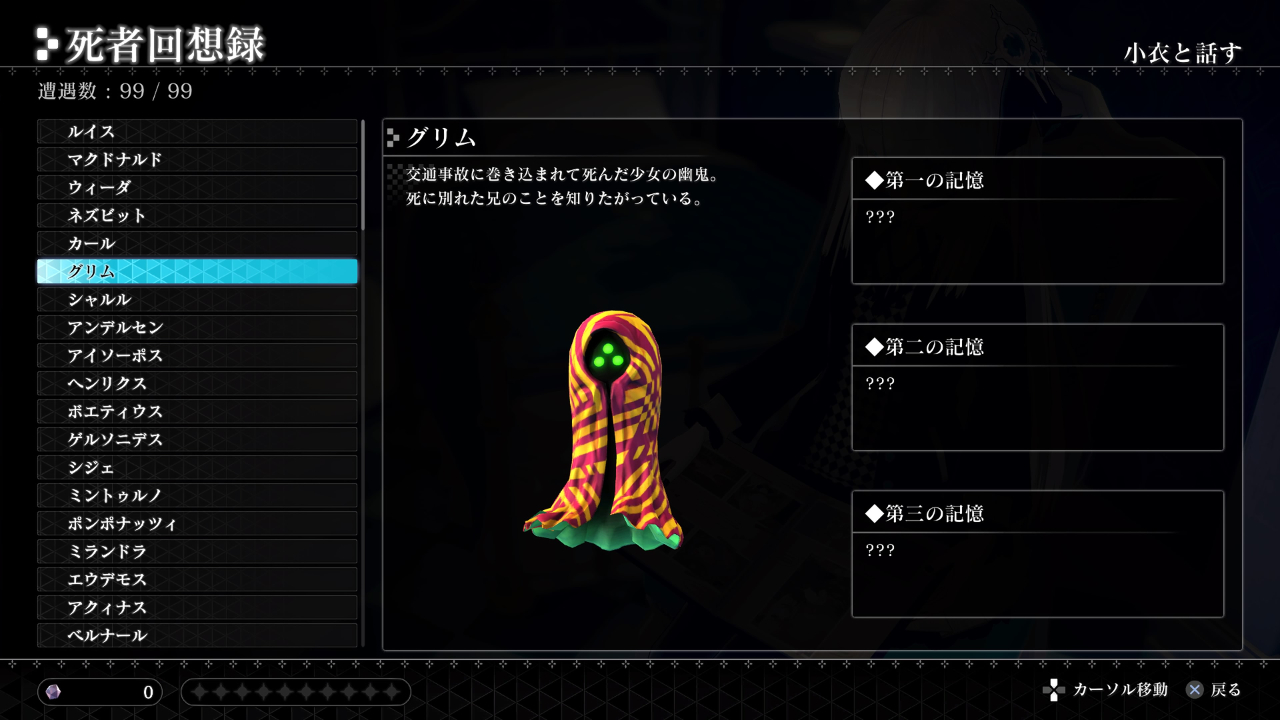The height and width of the screenshot is (720, 1280).
Task: Select the highlighted グリム entry
Action: (x=197, y=272)
